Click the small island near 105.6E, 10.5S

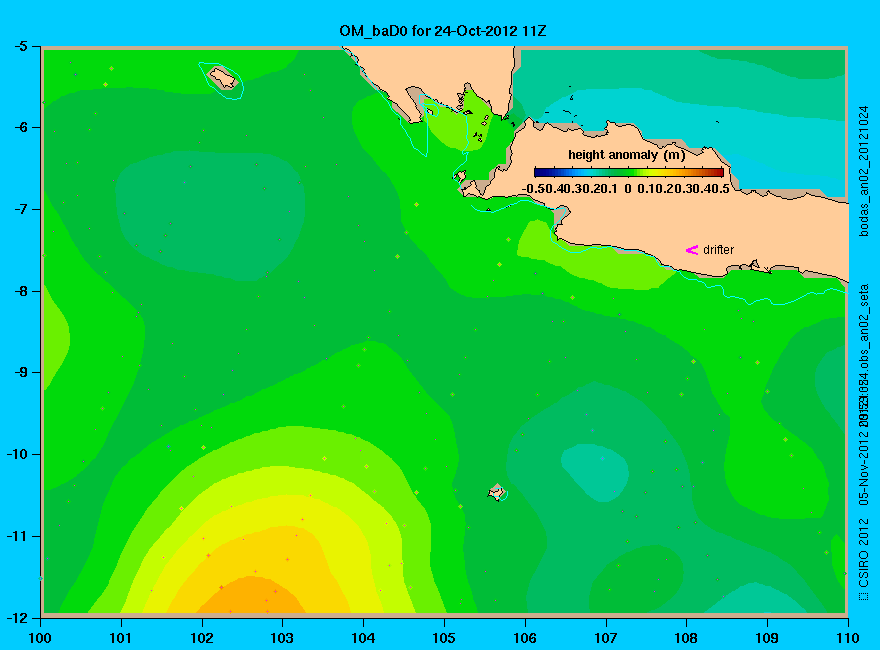point(497,492)
